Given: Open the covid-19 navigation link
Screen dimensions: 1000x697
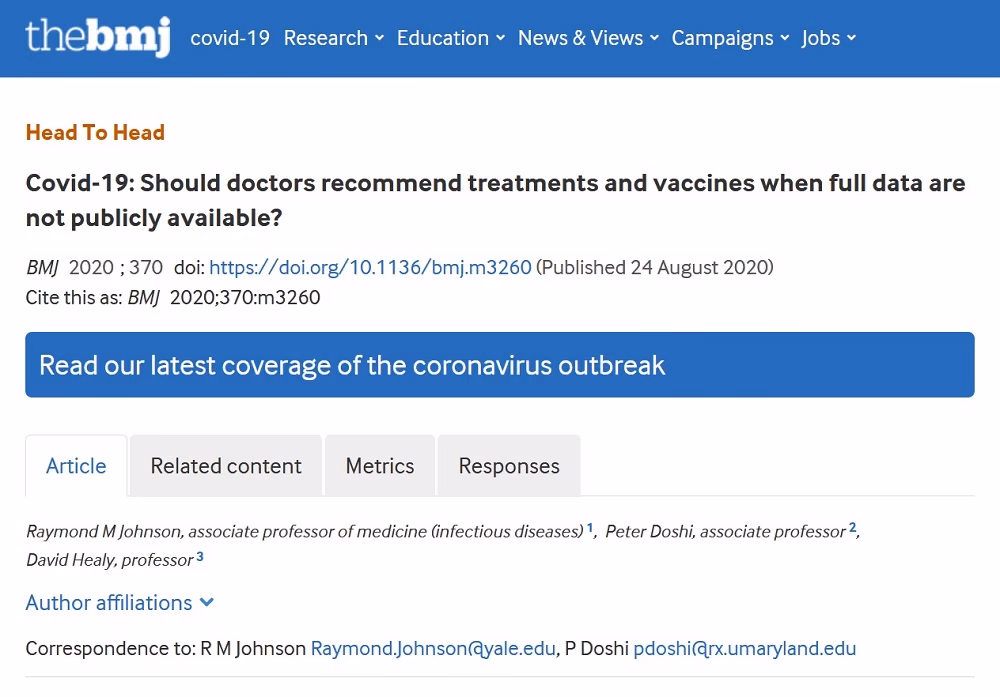Looking at the screenshot, I should point(230,38).
